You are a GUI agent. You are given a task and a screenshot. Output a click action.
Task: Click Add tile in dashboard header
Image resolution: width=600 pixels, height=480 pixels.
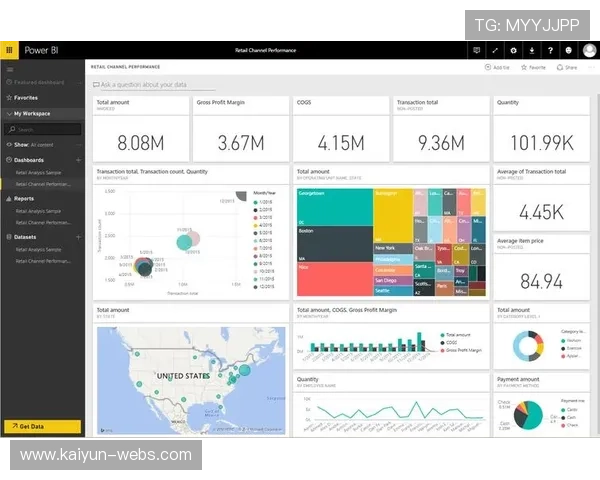(497, 67)
